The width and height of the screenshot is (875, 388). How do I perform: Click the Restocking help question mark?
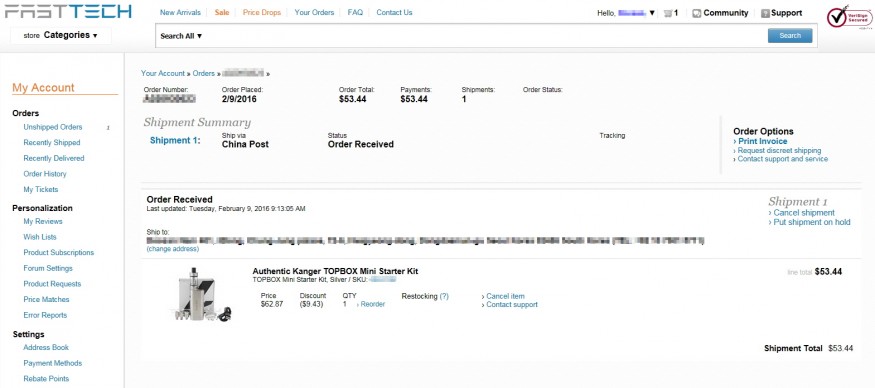(x=444, y=296)
